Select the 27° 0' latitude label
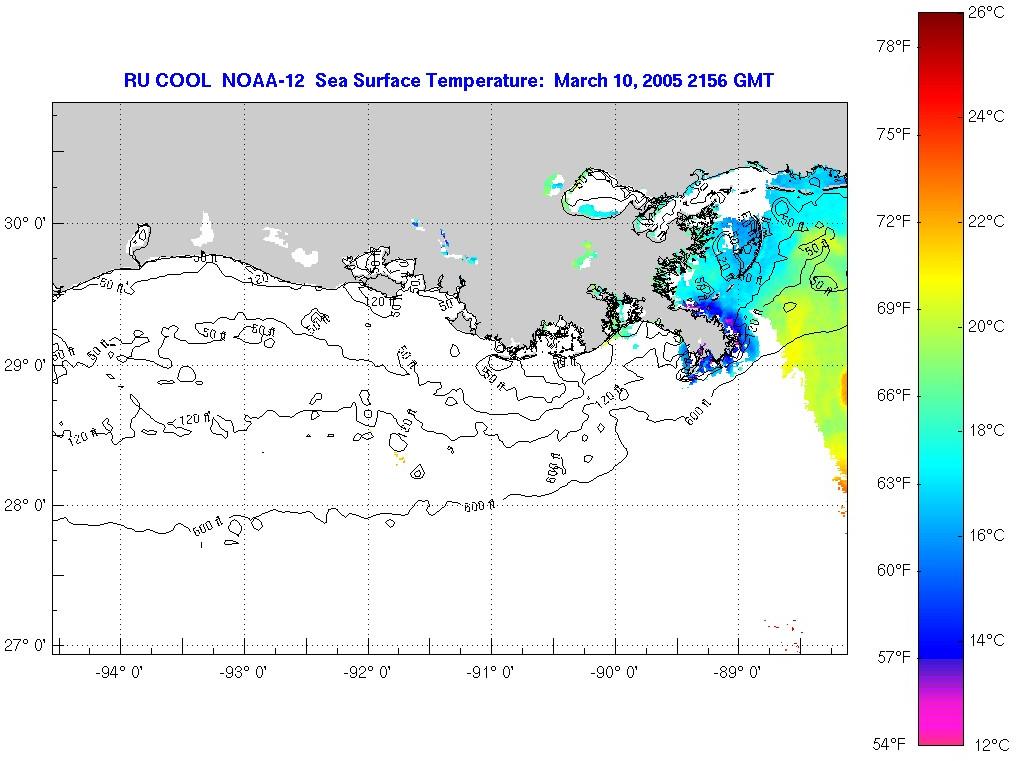Screen dimensions: 1016x761 [25, 646]
